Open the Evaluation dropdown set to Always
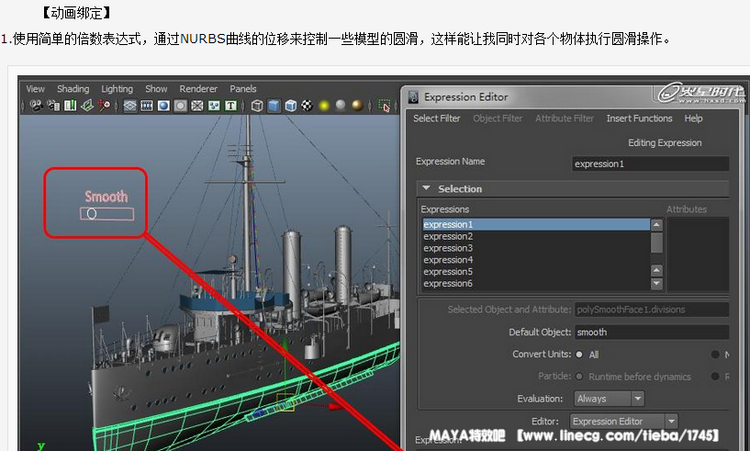This screenshot has height=451, width=750. [609, 398]
